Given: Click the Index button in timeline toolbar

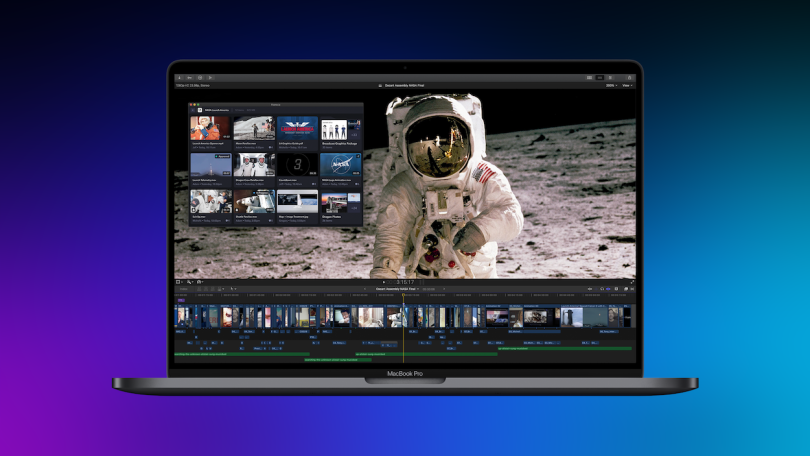Looking at the screenshot, I should pyautogui.click(x=181, y=289).
